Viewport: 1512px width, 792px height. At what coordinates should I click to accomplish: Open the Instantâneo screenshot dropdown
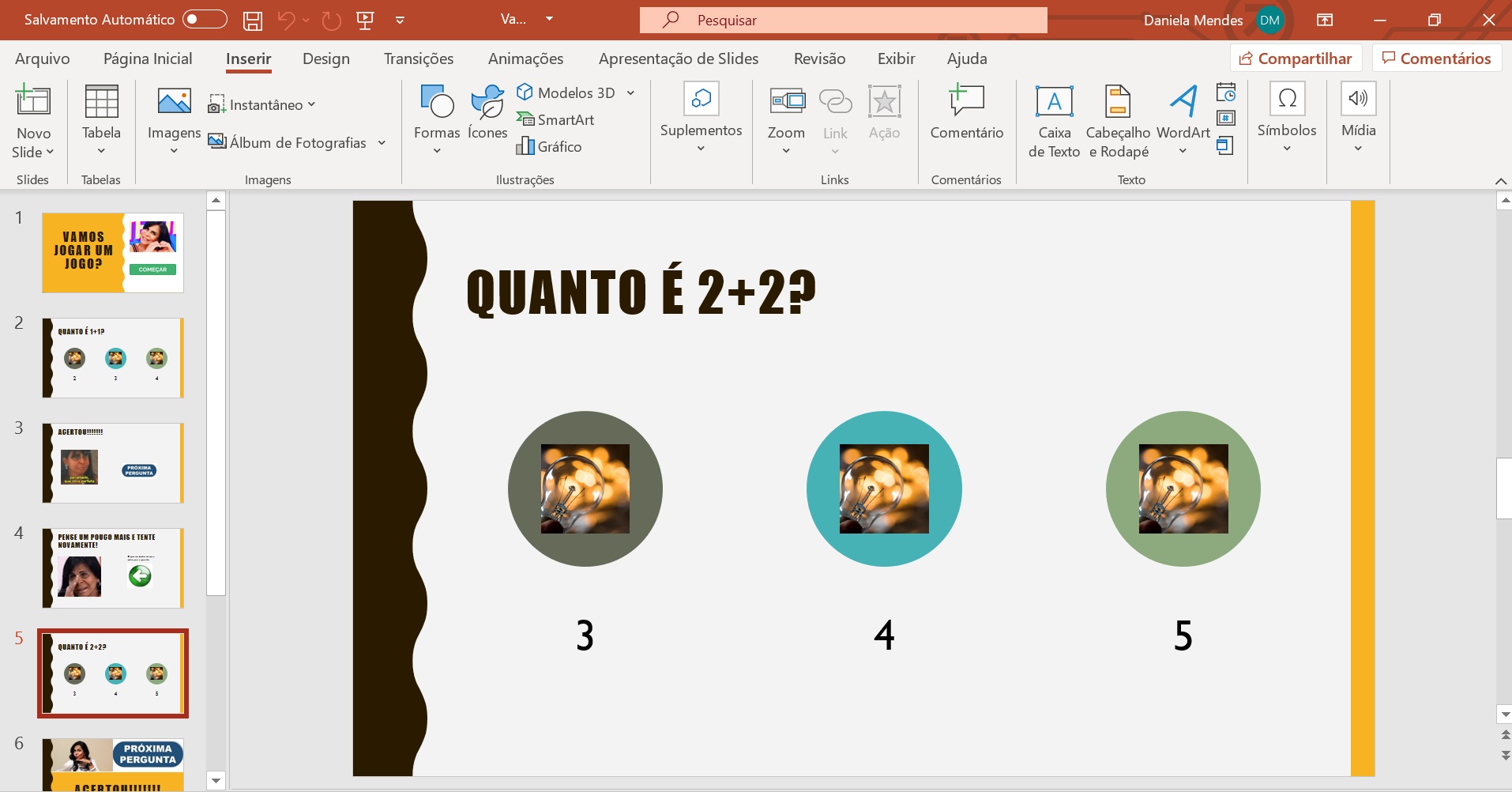coord(261,104)
